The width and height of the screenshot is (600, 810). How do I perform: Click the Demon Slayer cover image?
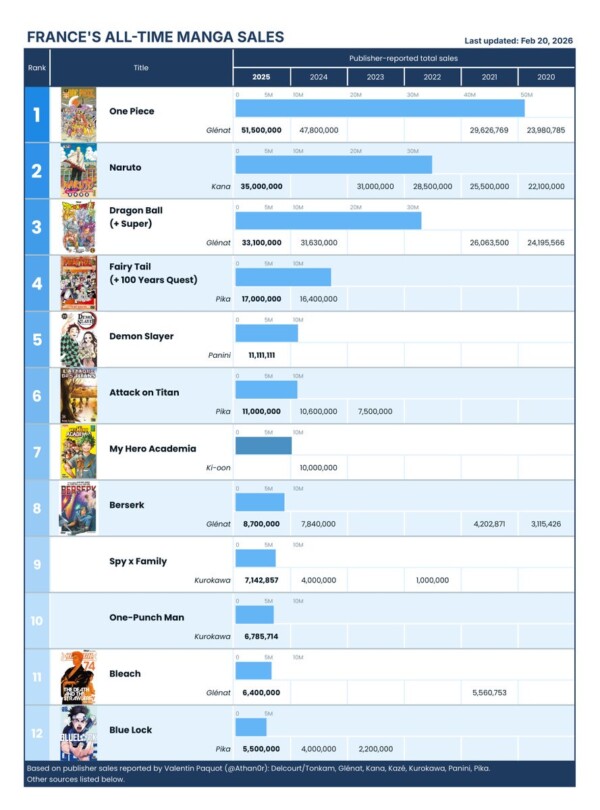[x=78, y=339]
